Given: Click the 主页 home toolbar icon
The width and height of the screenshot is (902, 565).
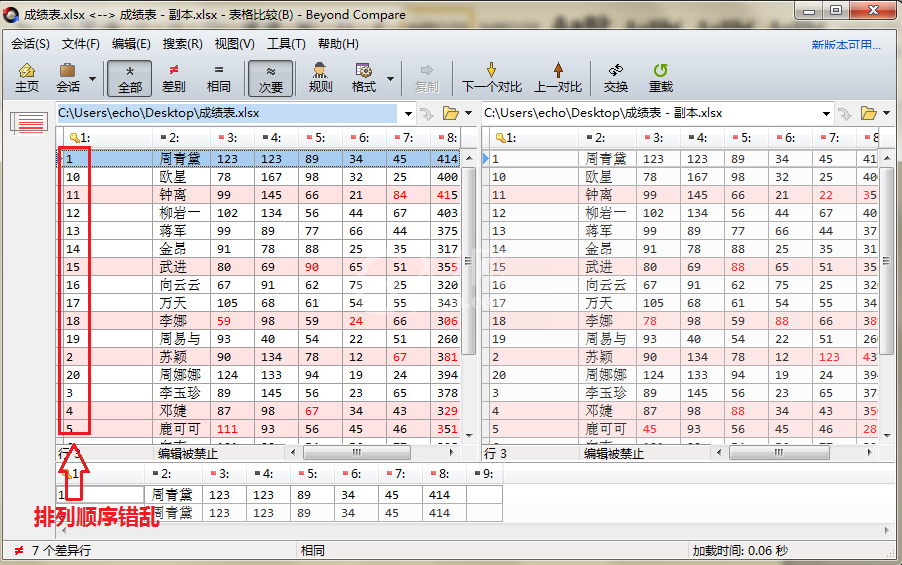Looking at the screenshot, I should tap(26, 78).
